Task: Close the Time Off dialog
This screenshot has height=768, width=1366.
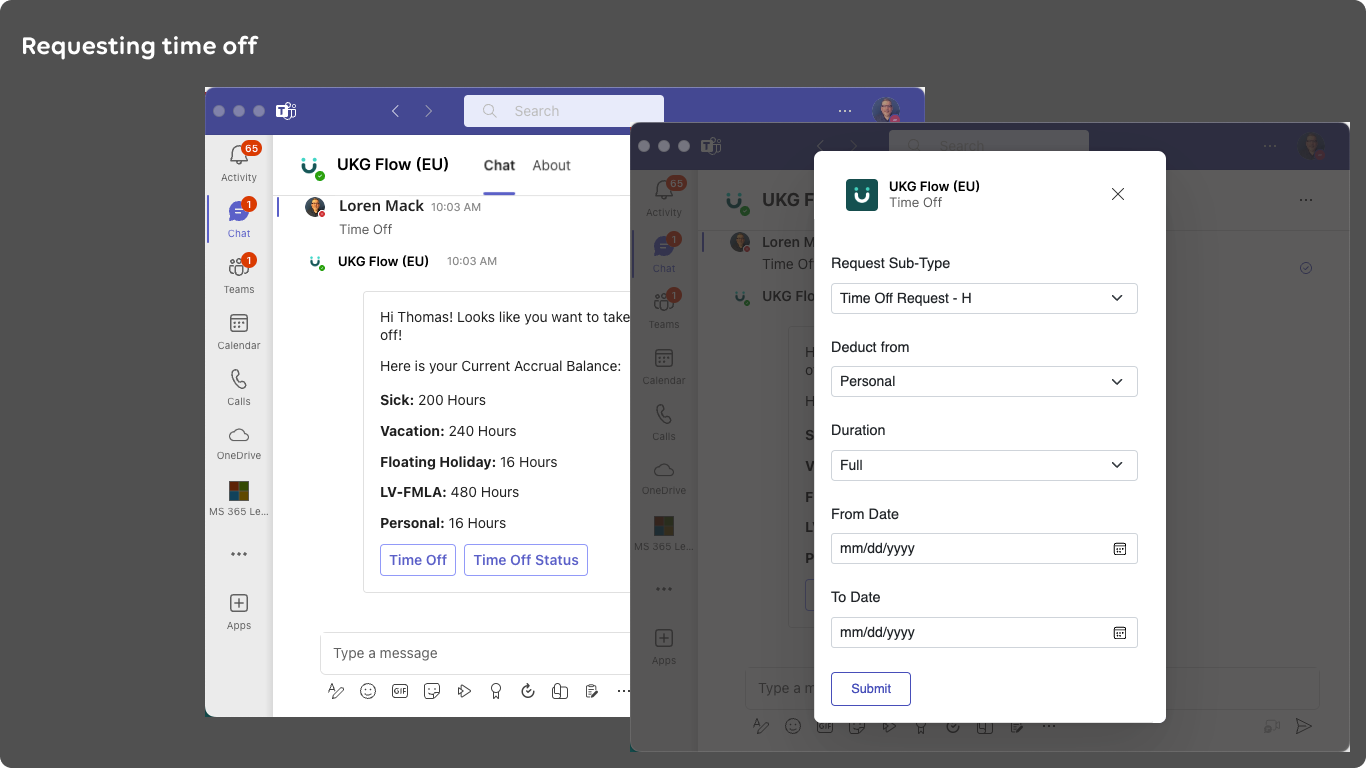Action: point(1118,194)
